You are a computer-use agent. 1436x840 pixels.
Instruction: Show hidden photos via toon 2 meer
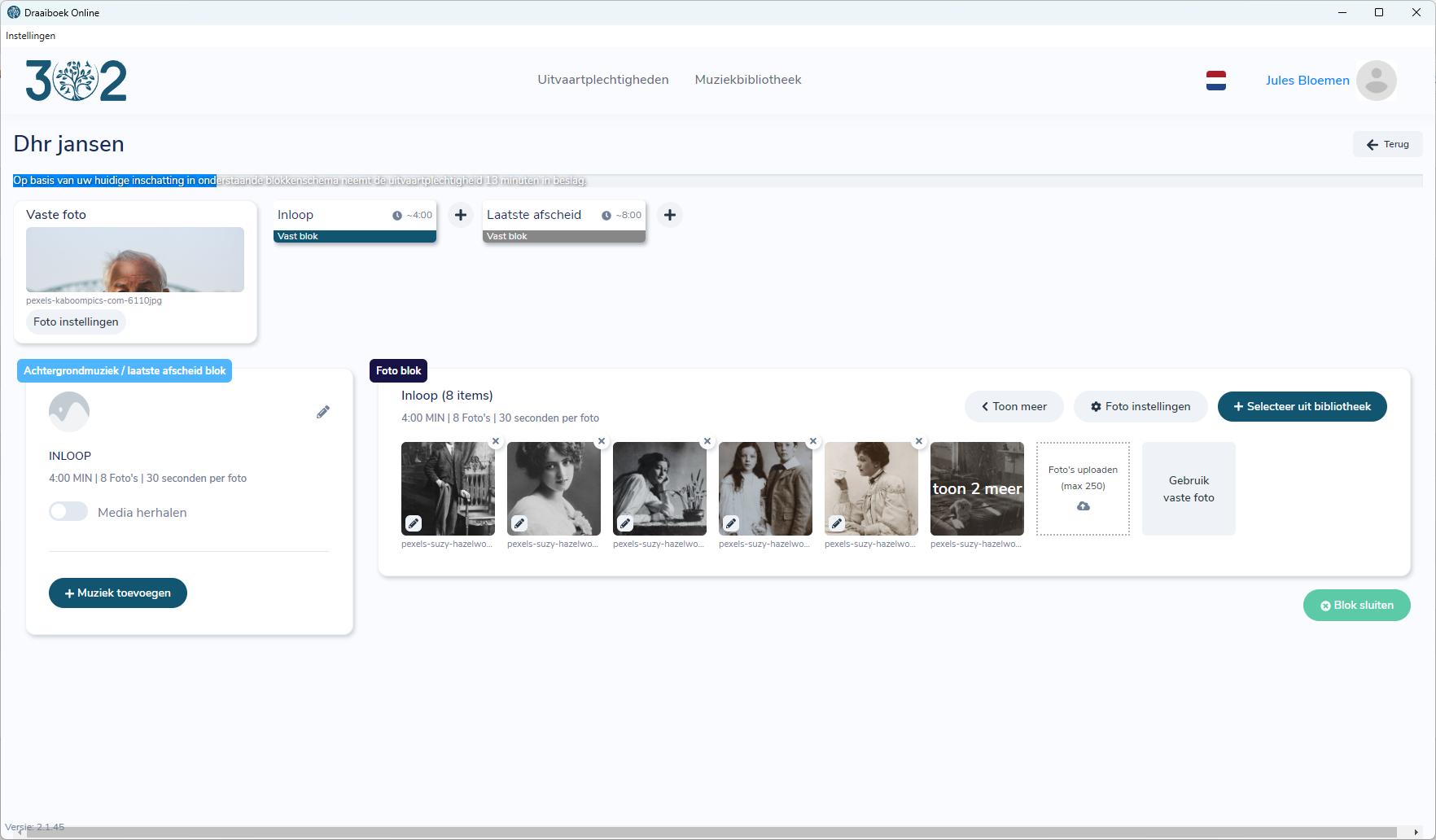click(977, 488)
